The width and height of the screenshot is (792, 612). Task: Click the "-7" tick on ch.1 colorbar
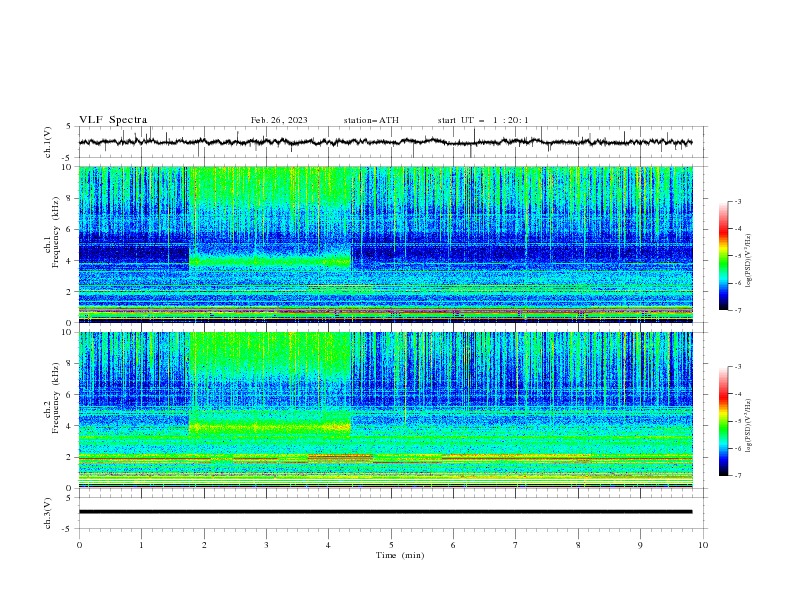point(737,310)
